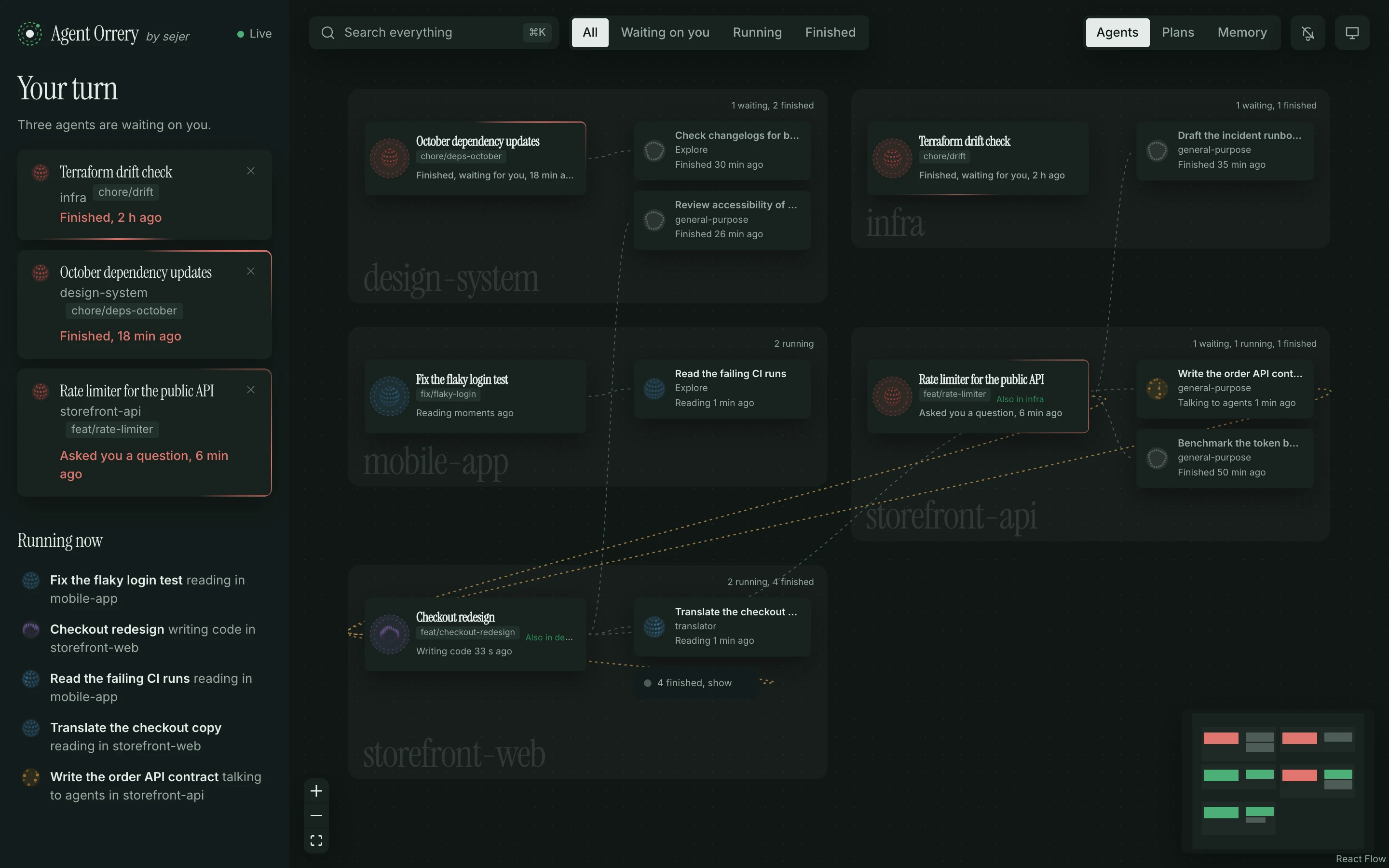This screenshot has height=868, width=1389.
Task: Click the minimap overview panel
Action: point(1278,781)
